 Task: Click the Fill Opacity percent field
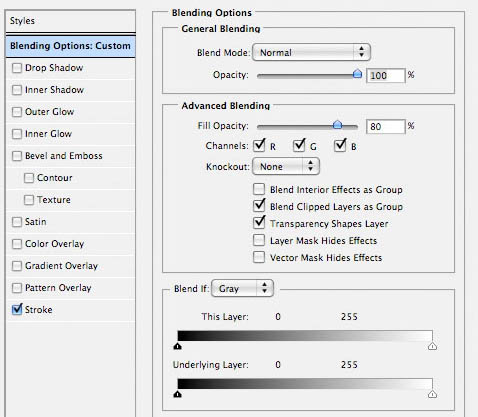[386, 126]
